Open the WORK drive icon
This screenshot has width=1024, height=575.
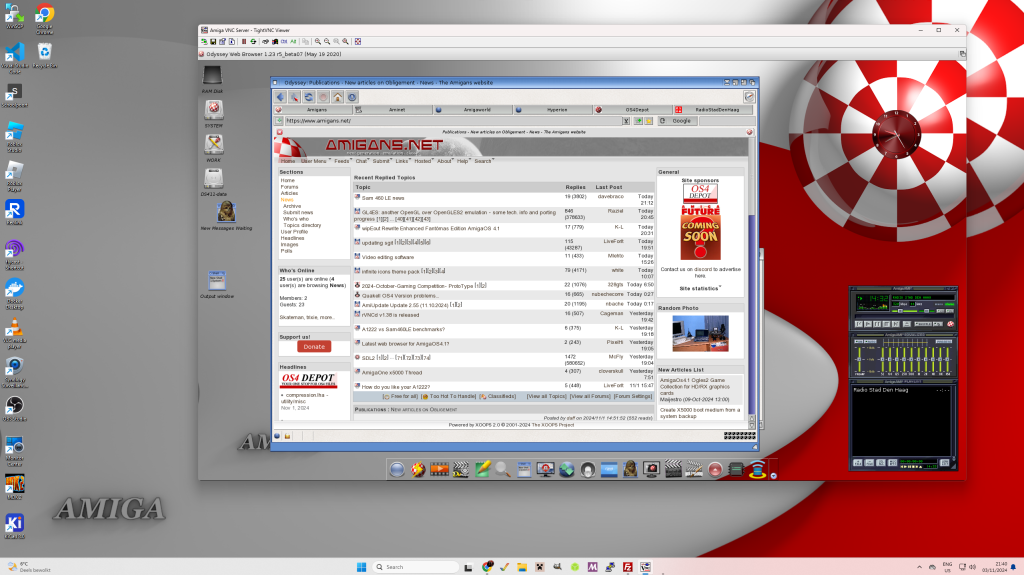coord(214,144)
